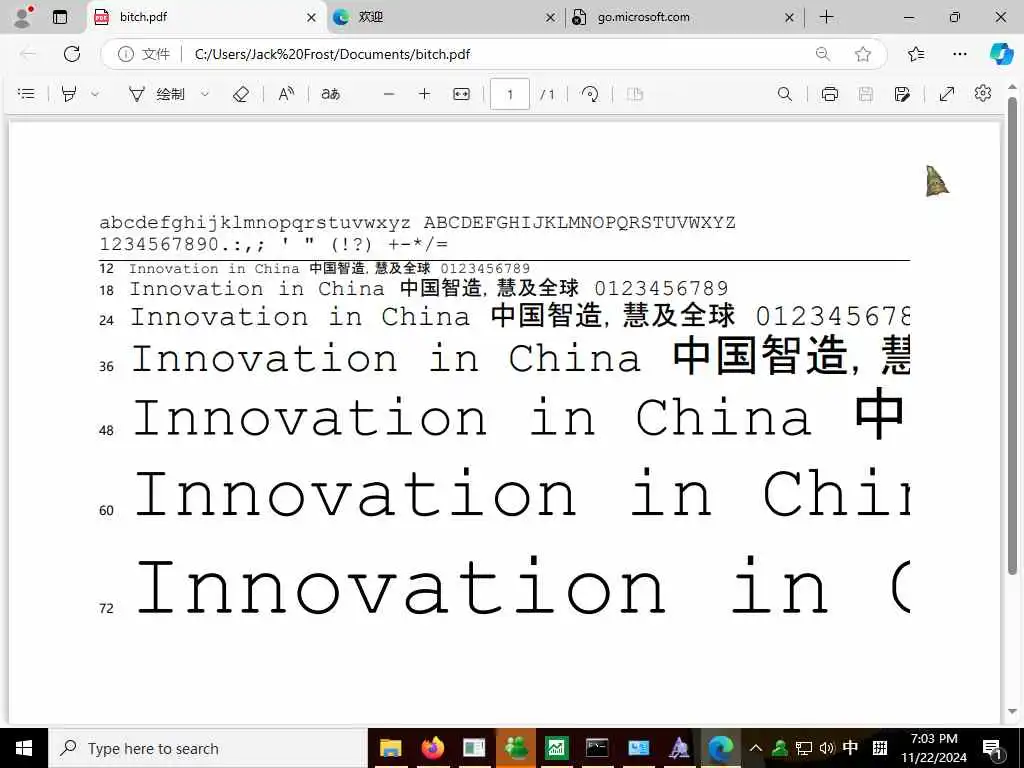Open the tab actions menu icon
The height and width of the screenshot is (768, 1024).
59,17
